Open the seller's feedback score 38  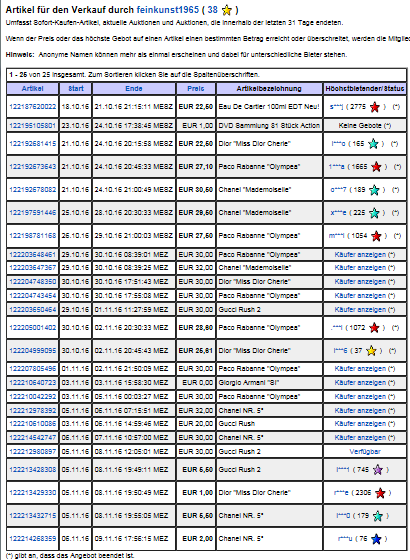[212, 10]
